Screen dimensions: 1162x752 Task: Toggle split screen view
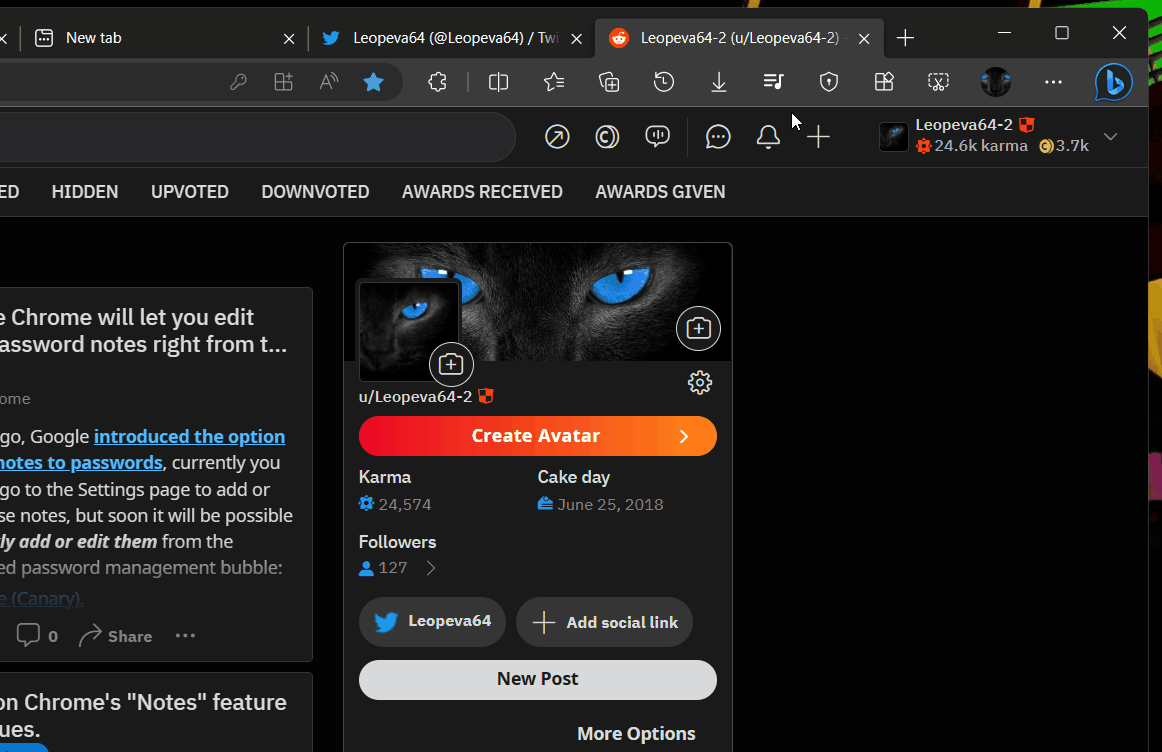(x=498, y=82)
